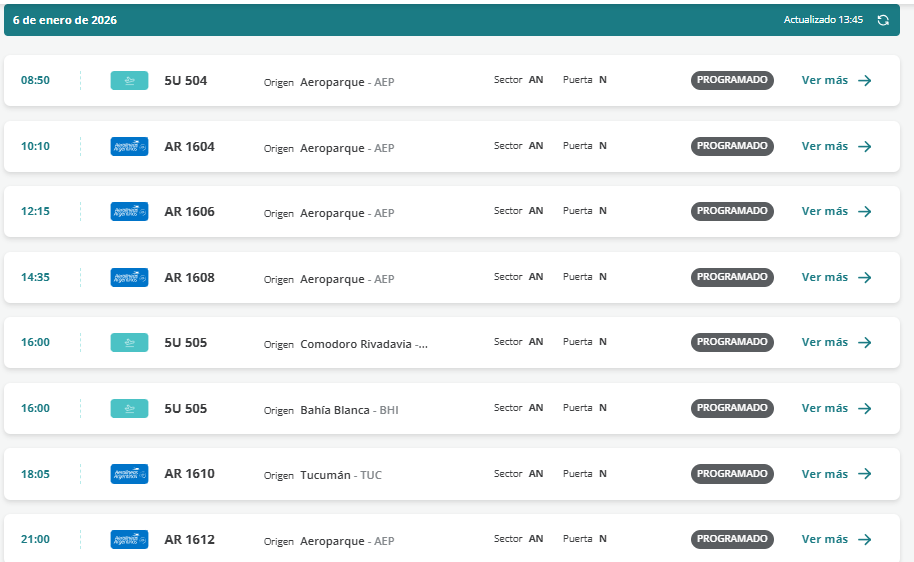Click Aerolíneas Argentinas logo for flight AR 1608
Screen dimensions: 914x562
(x=129, y=278)
